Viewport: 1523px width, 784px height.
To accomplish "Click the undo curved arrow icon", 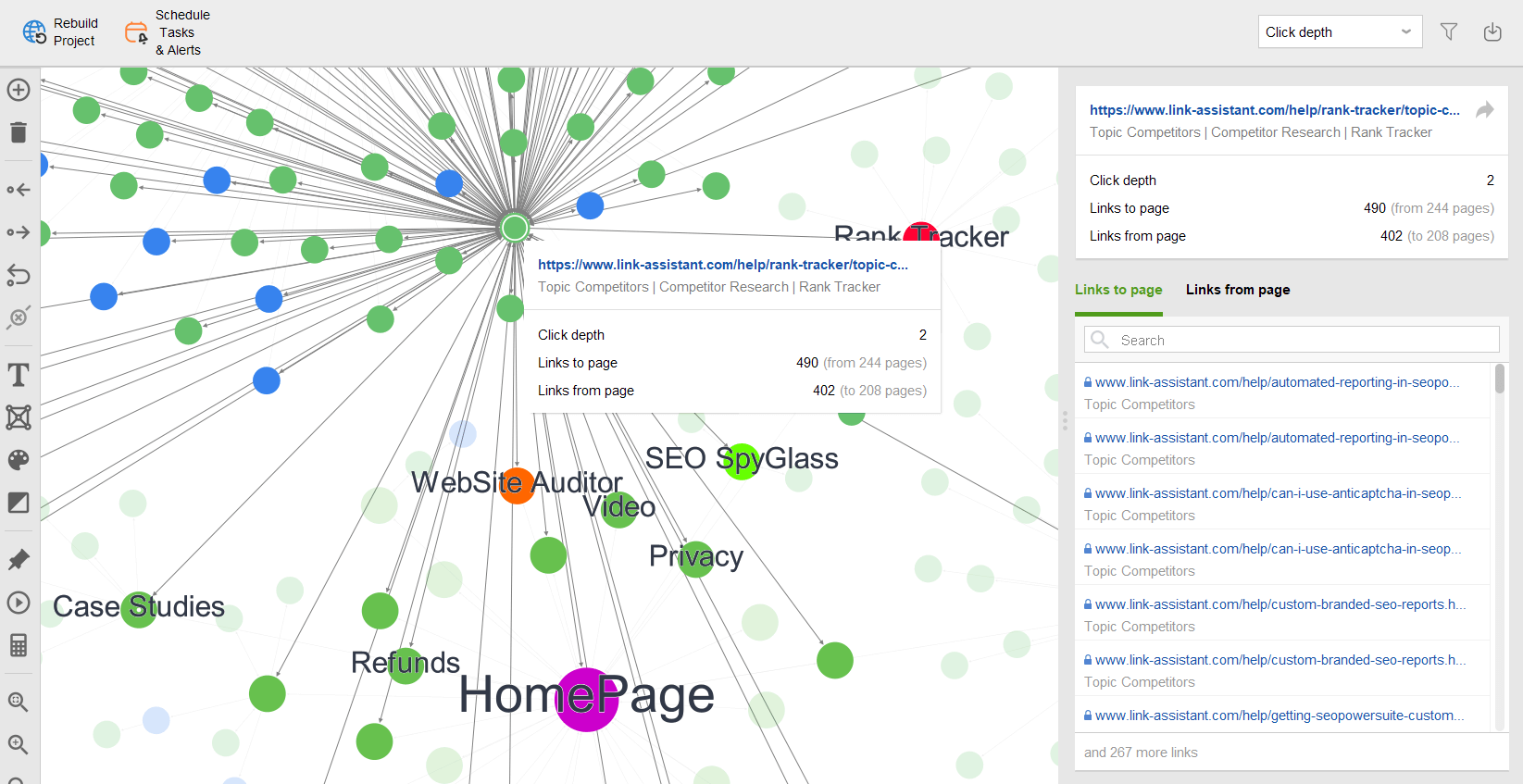I will [19, 275].
